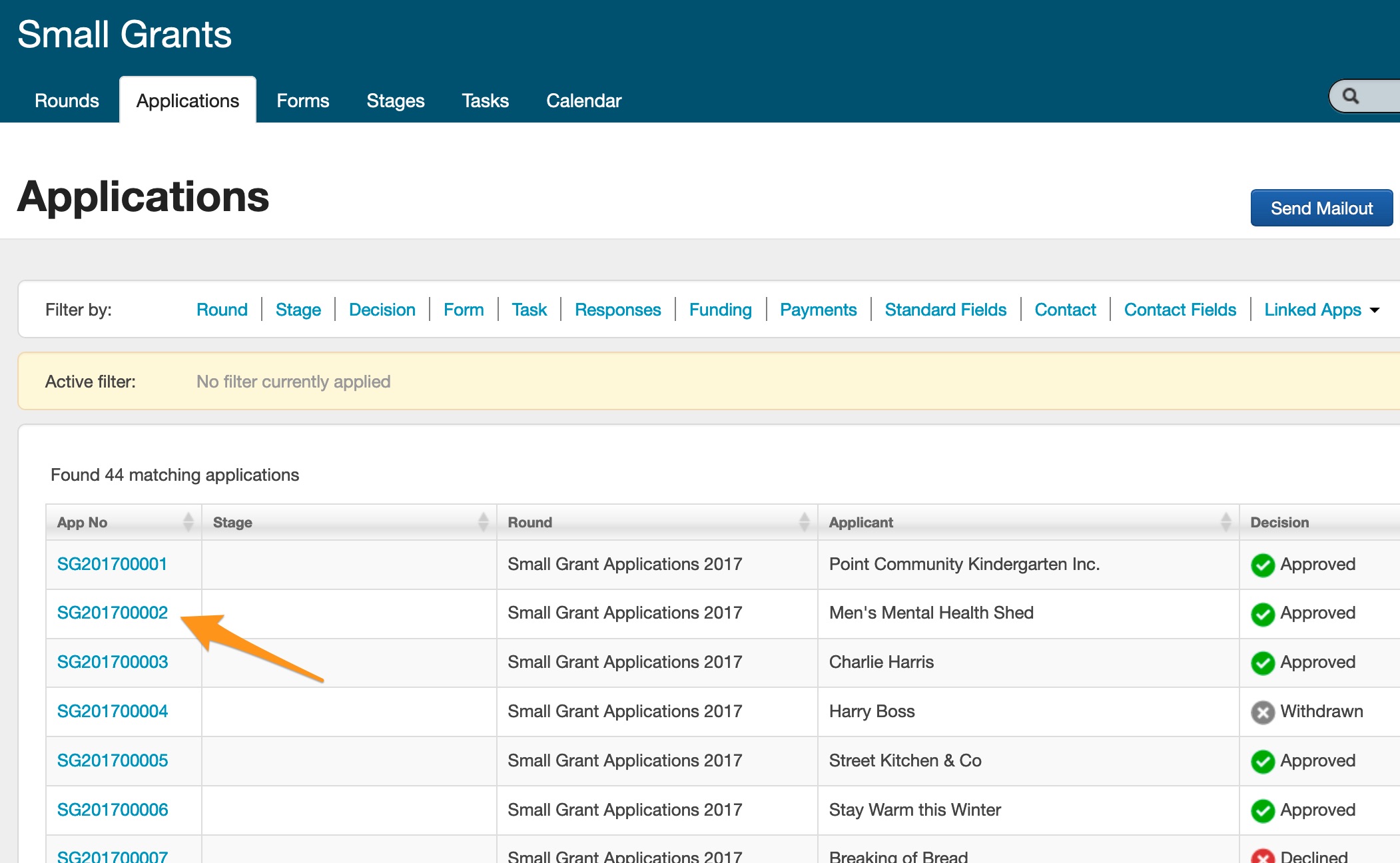Click Approved checkmark icon for Charlie Harris row

click(x=1262, y=663)
